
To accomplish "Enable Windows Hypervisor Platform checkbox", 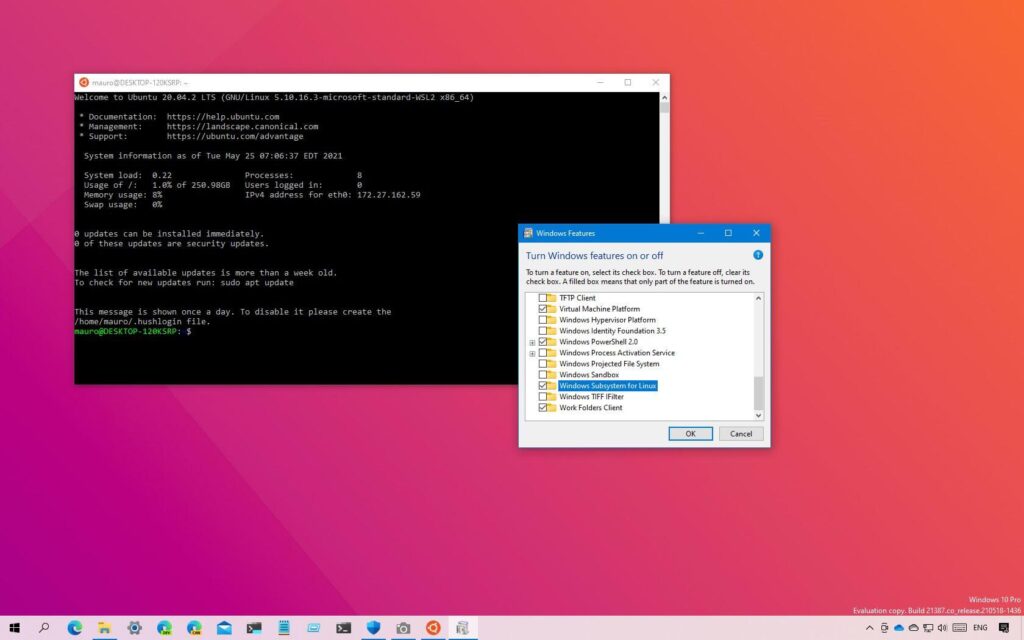I will (543, 320).
